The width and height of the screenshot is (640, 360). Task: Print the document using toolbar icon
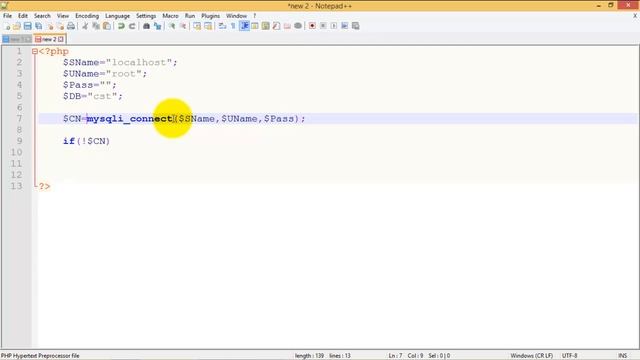coord(71,26)
